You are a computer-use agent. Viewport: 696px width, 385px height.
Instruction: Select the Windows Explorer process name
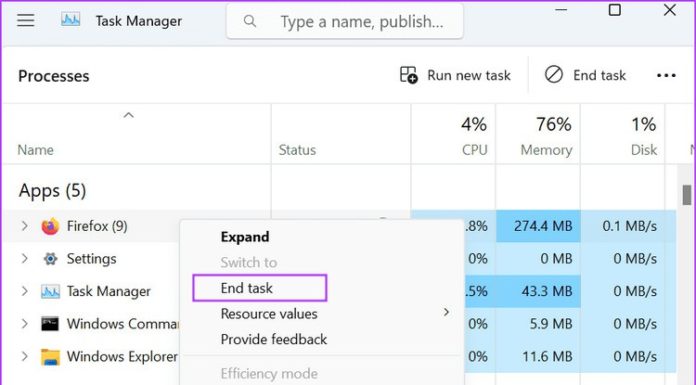(122, 357)
